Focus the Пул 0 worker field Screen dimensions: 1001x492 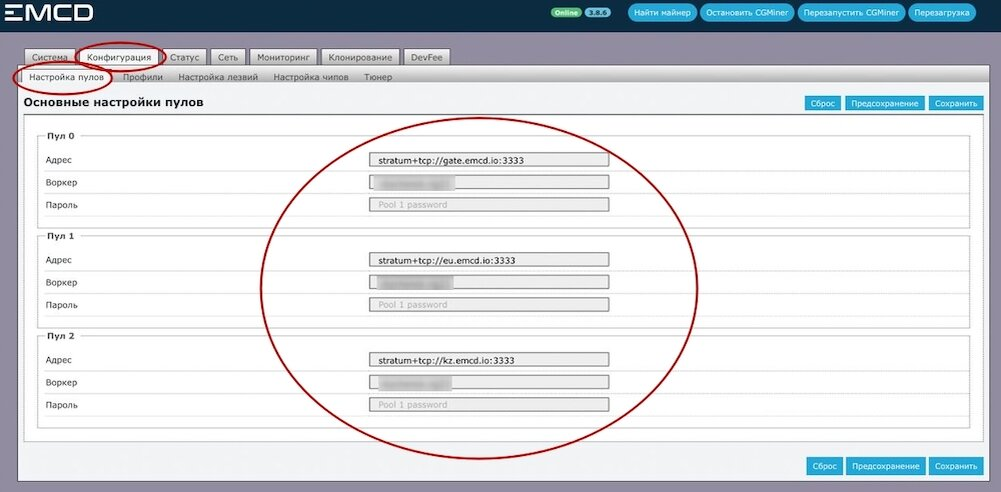(489, 183)
